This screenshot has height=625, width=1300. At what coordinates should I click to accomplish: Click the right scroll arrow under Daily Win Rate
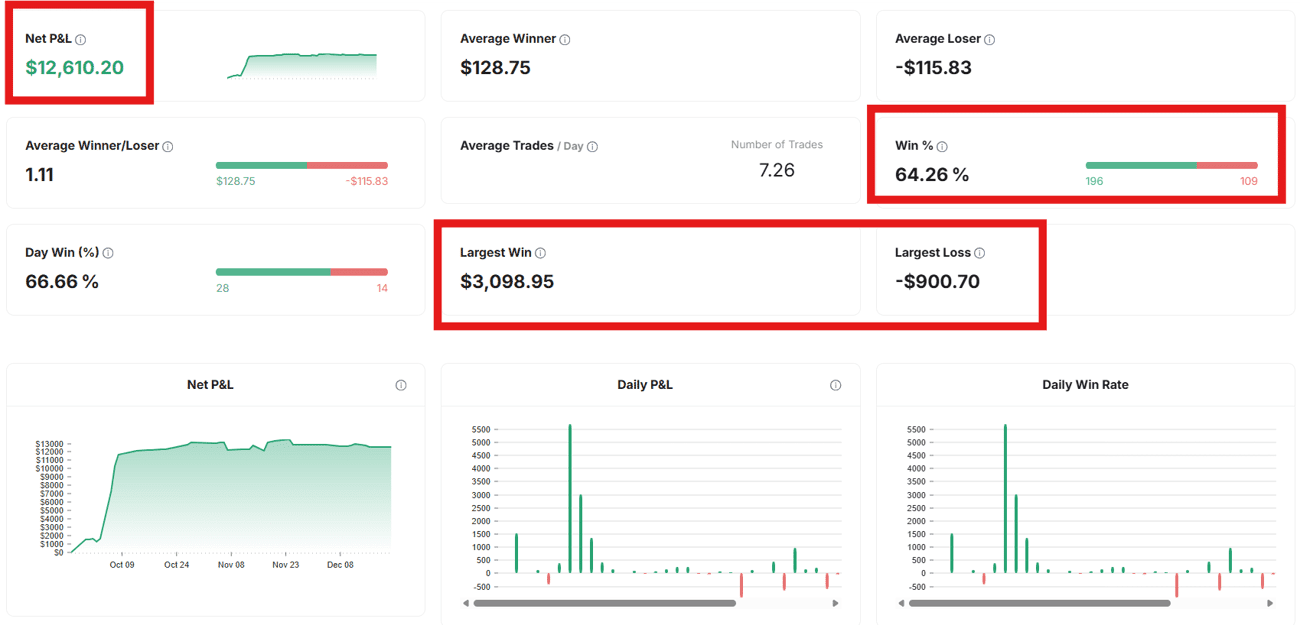pyautogui.click(x=1270, y=603)
